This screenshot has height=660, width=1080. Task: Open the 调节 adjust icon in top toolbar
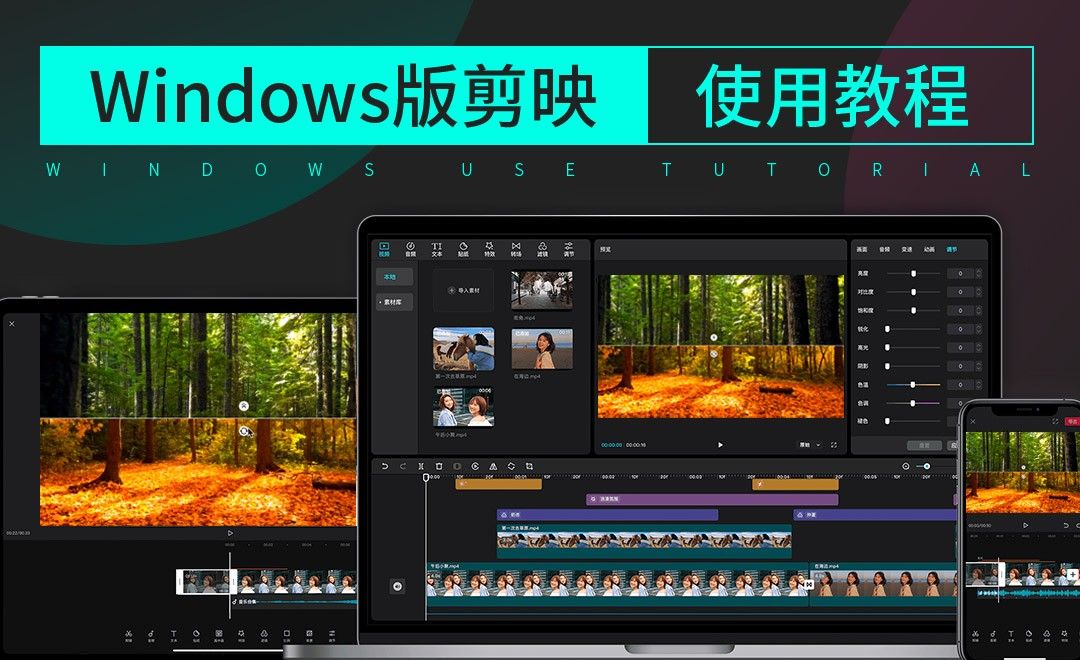click(x=569, y=249)
